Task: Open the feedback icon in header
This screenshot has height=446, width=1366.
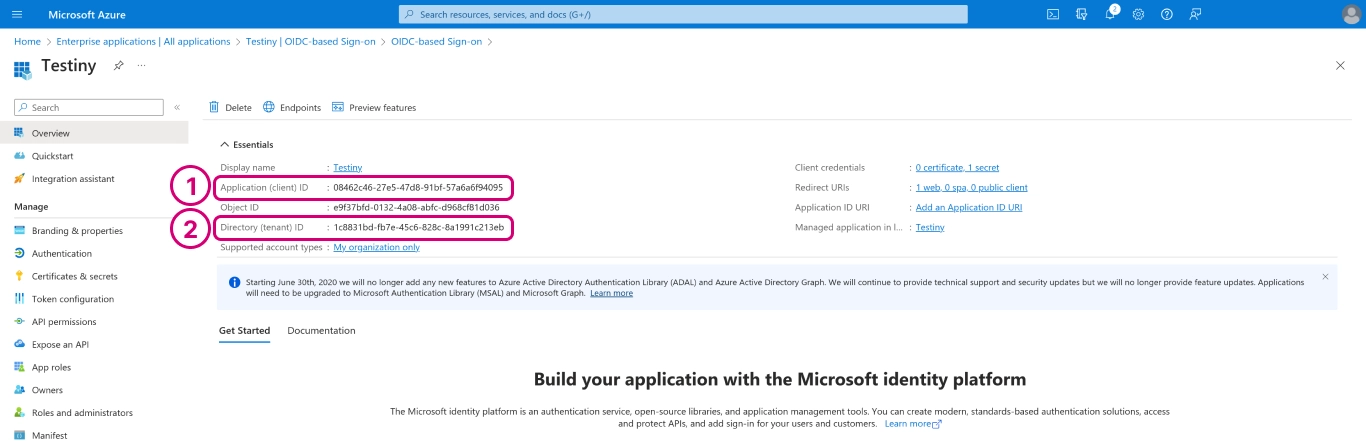Action: click(x=1195, y=14)
